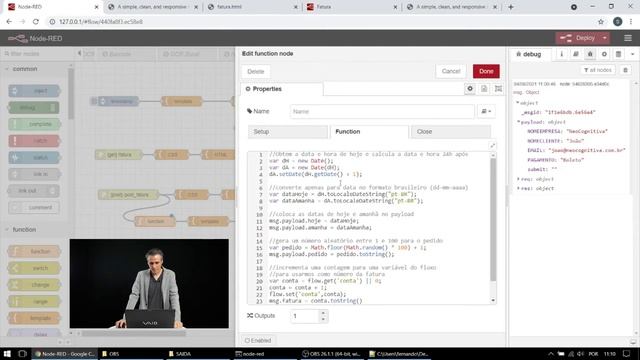Click code line 4 with setDate
The width and height of the screenshot is (640, 360).
pos(316,174)
